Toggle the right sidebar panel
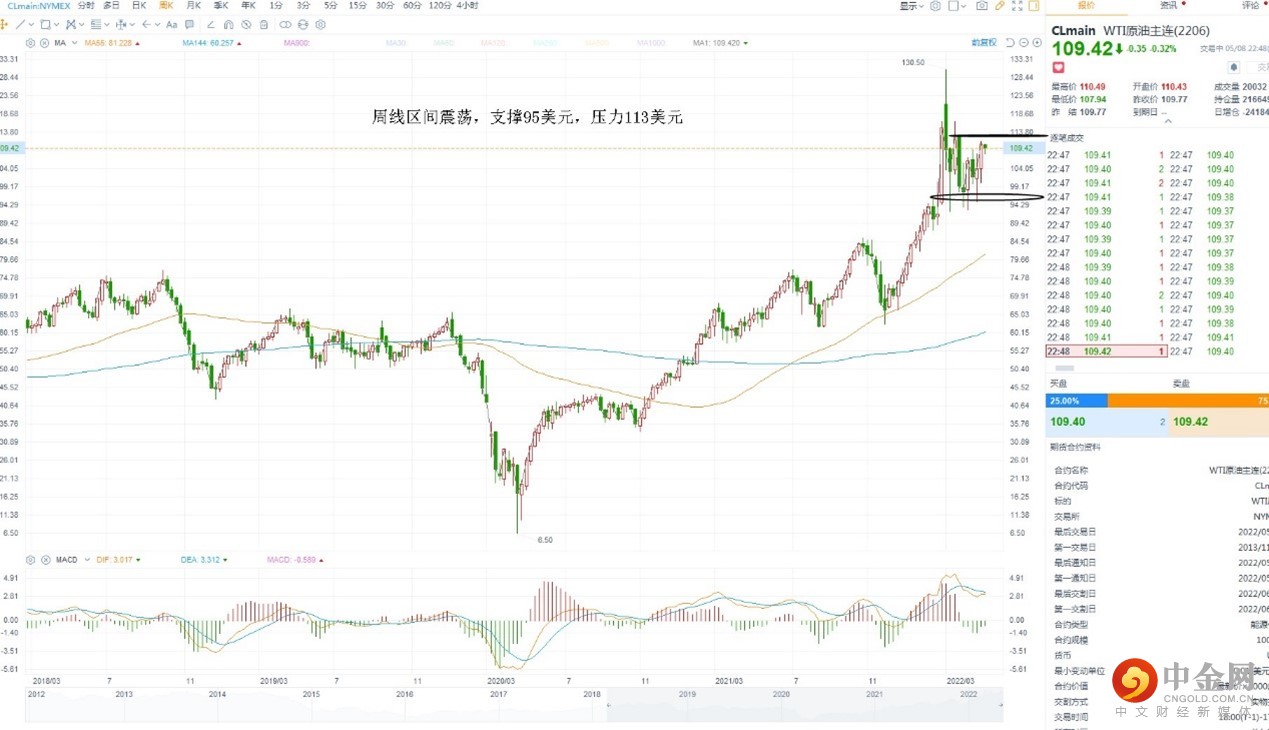This screenshot has width=1269, height=730. pyautogui.click(x=1035, y=6)
